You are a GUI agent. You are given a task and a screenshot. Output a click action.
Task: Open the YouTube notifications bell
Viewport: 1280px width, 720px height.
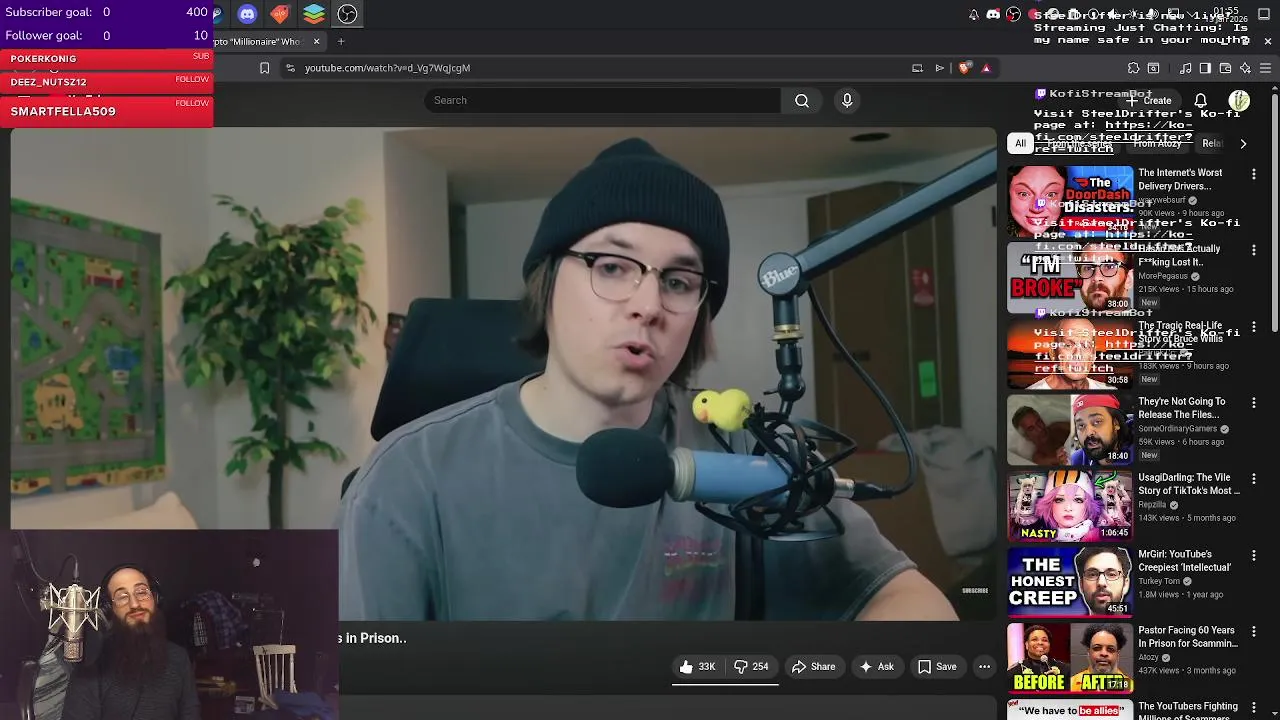[x=1201, y=100]
